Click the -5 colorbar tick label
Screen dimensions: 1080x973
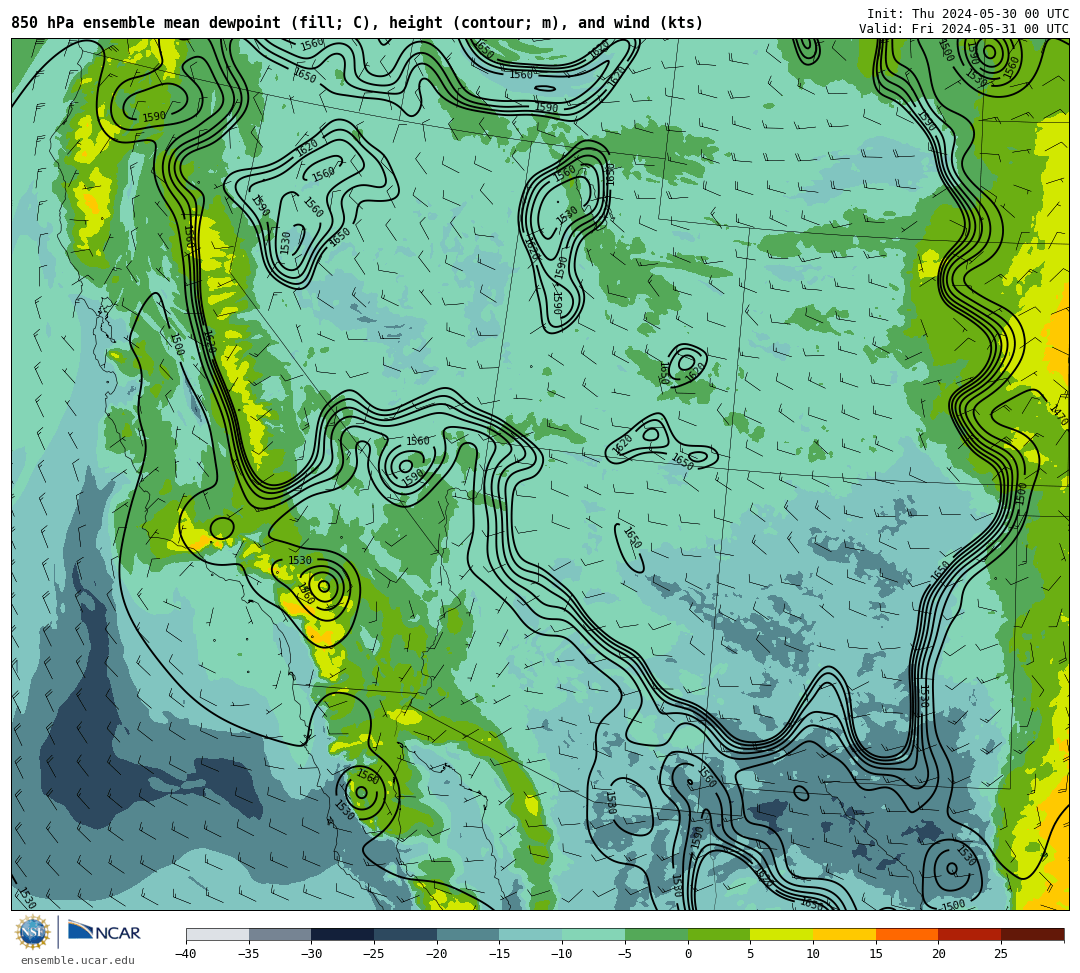(x=625, y=954)
